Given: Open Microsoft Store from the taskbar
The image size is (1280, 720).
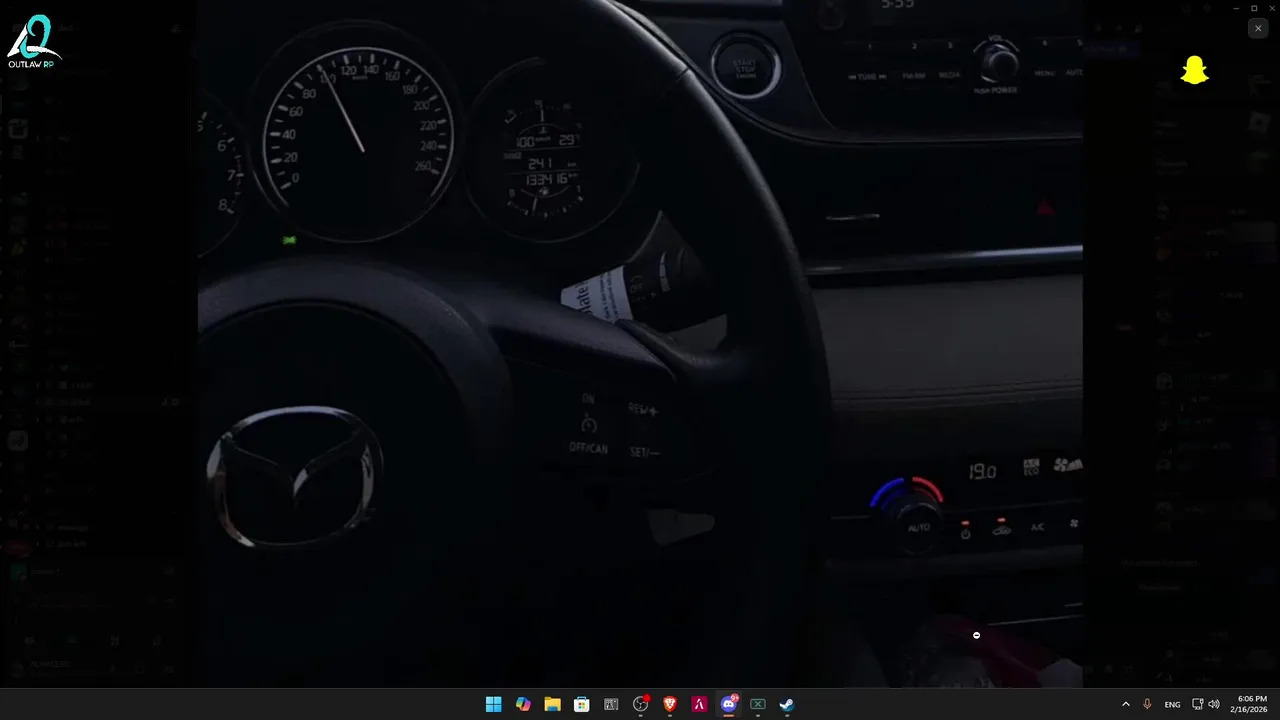Looking at the screenshot, I should pyautogui.click(x=581, y=704).
